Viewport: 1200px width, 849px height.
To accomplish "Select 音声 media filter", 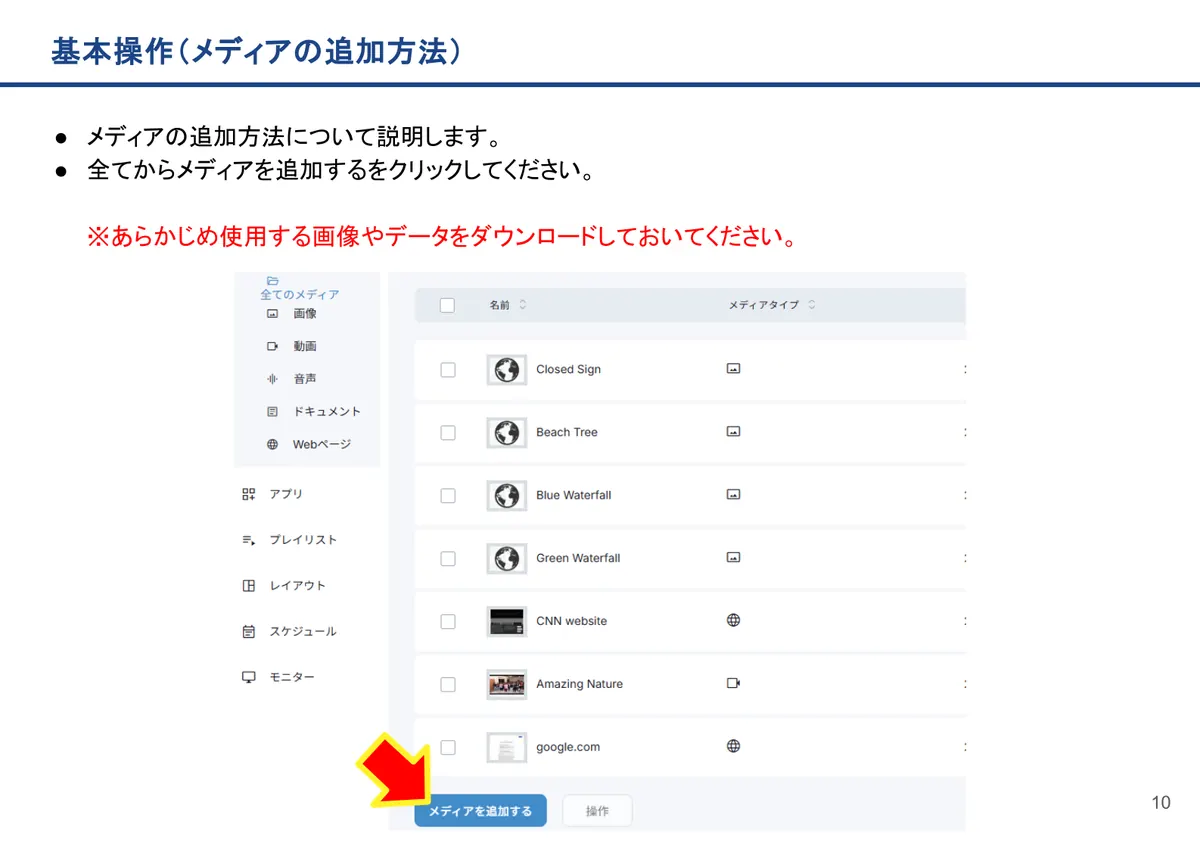I will click(x=305, y=379).
